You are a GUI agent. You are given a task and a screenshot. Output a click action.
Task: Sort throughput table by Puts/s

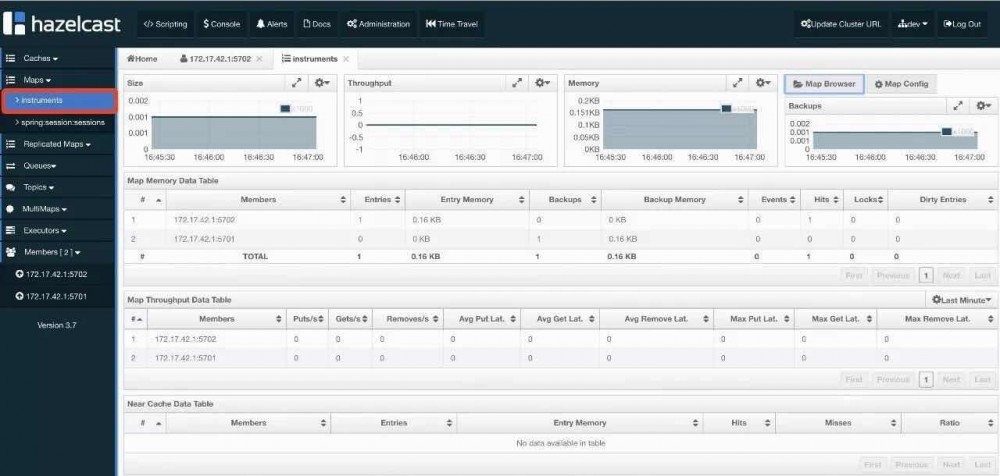308,319
